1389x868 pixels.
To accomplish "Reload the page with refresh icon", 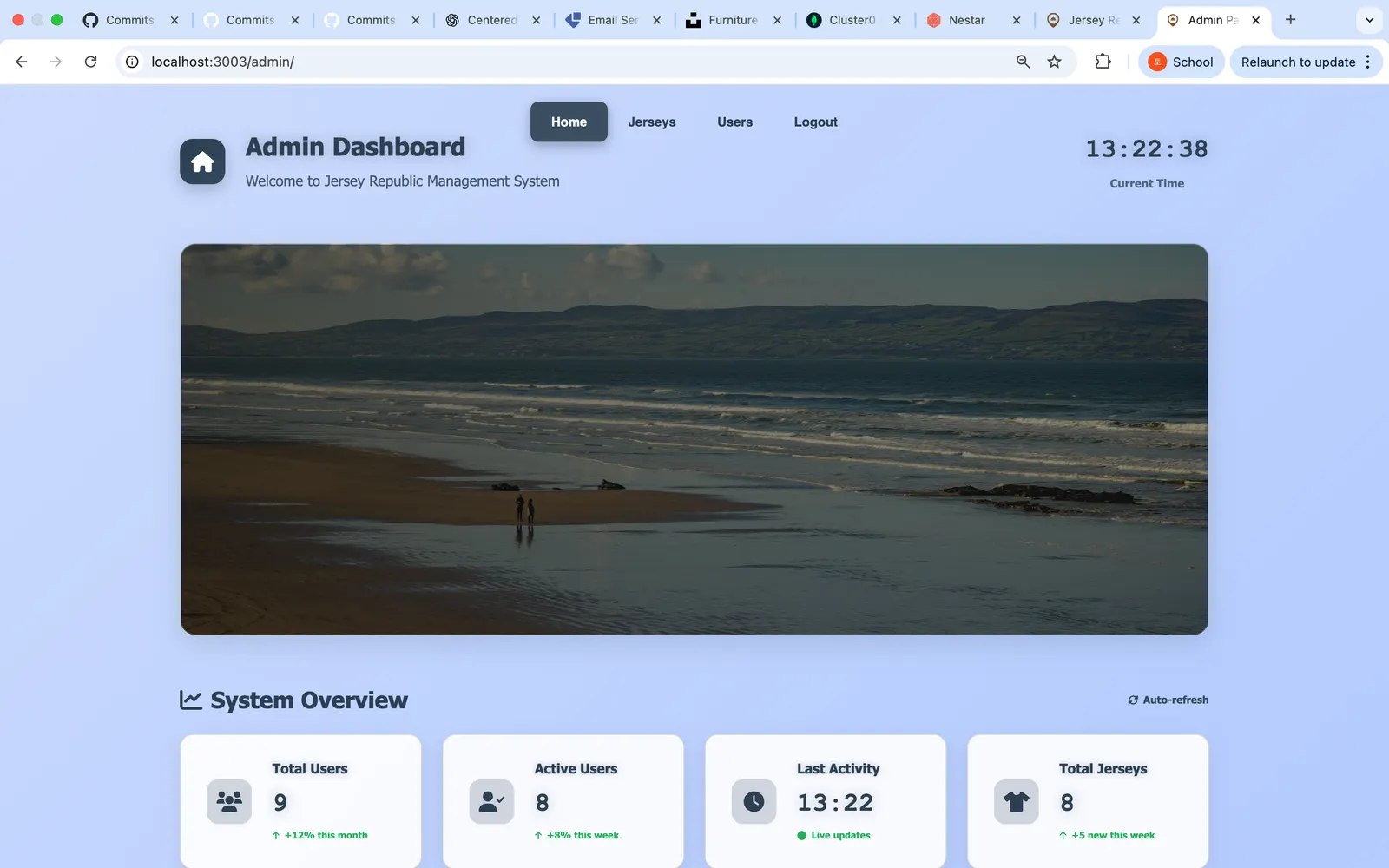I will tap(90, 62).
